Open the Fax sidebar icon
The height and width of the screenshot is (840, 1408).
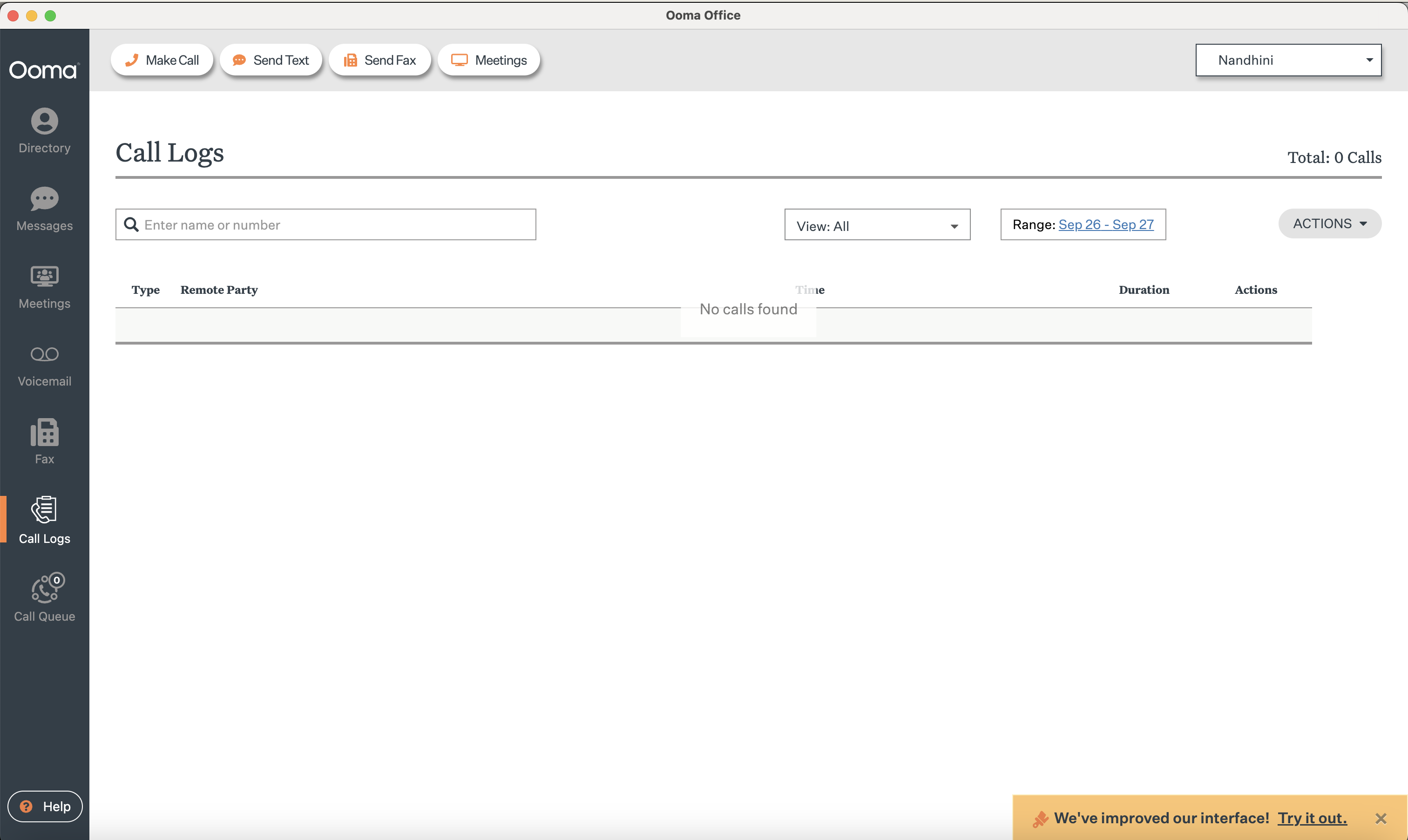pos(44,442)
